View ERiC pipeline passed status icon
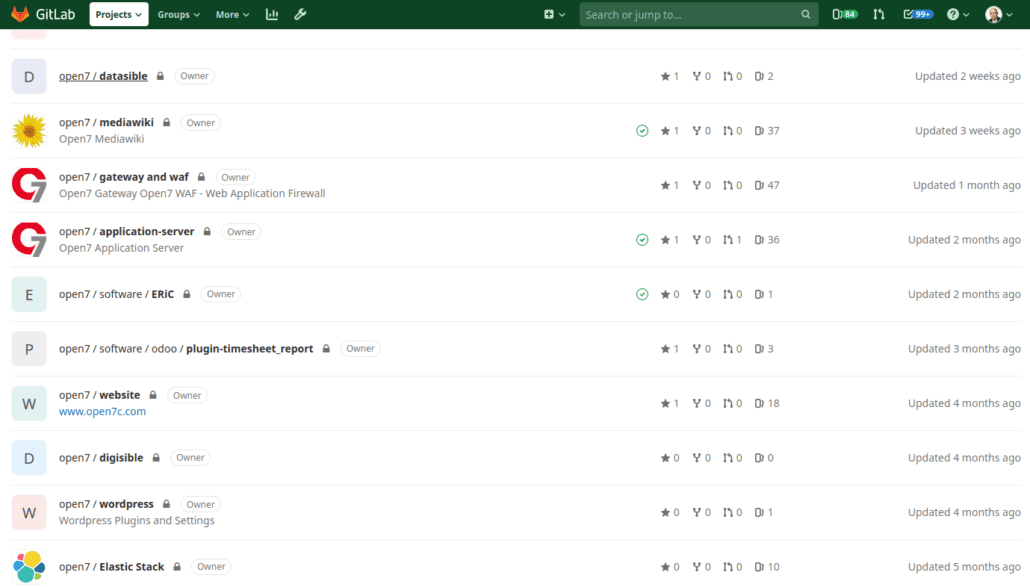Image resolution: width=1030 pixels, height=587 pixels. coord(642,294)
